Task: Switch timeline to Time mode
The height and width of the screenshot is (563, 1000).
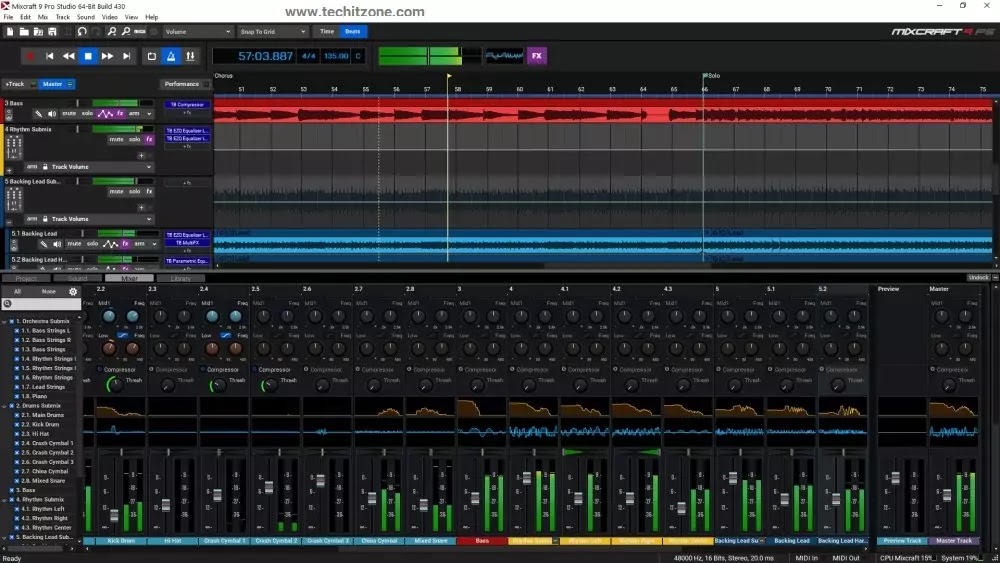Action: click(x=327, y=31)
